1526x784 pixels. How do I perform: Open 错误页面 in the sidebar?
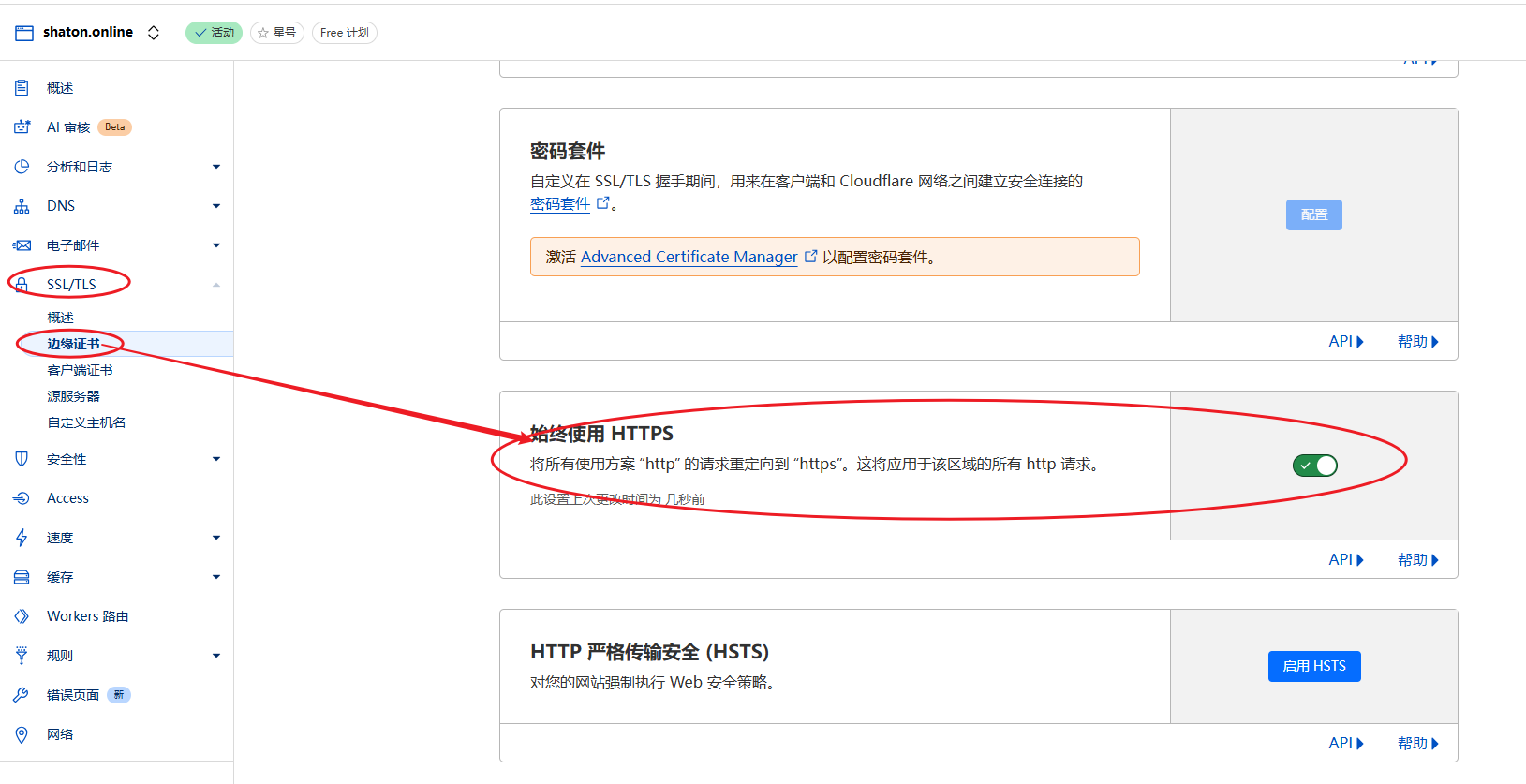click(73, 695)
